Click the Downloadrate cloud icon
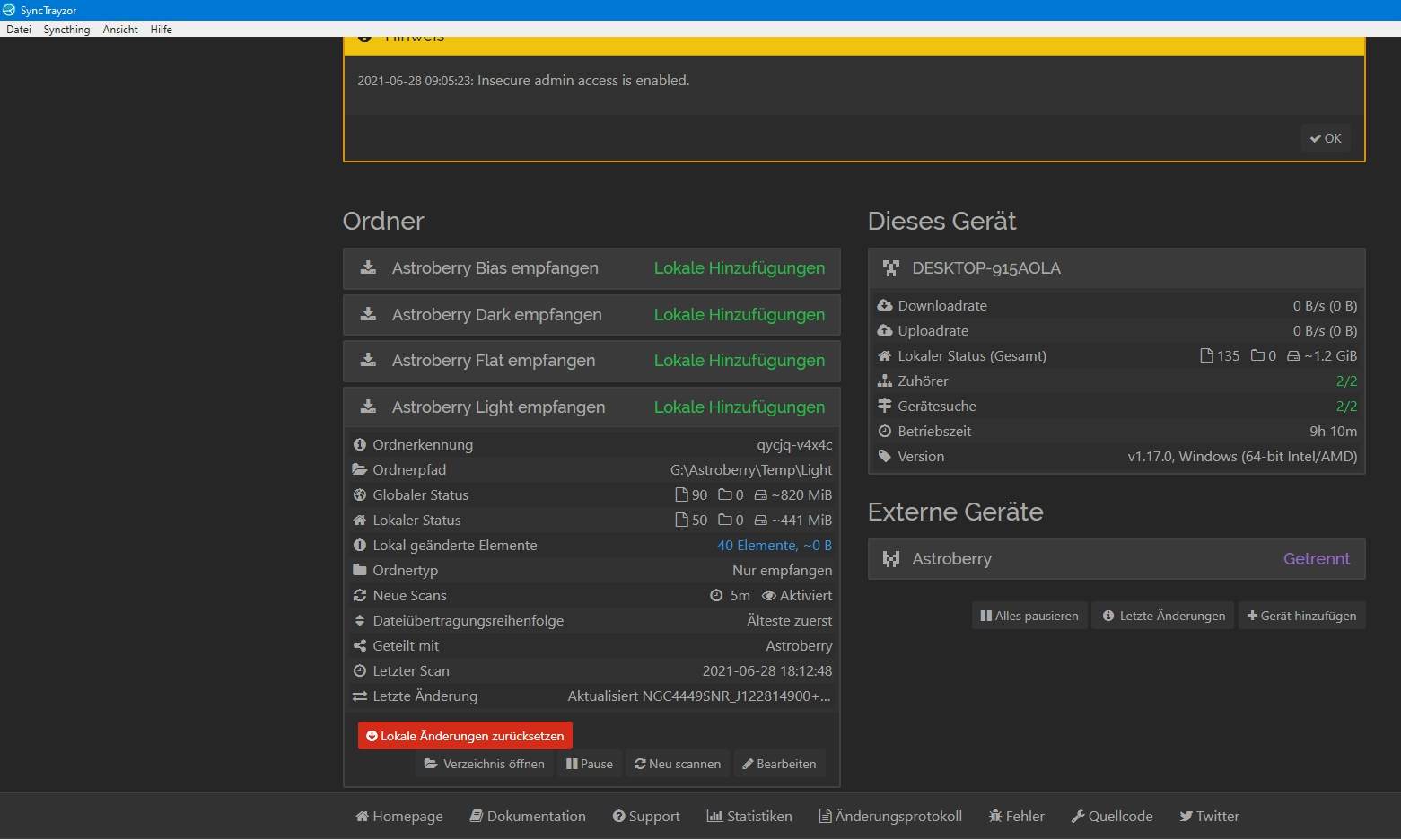Image resolution: width=1401 pixels, height=840 pixels. pyautogui.click(x=885, y=305)
